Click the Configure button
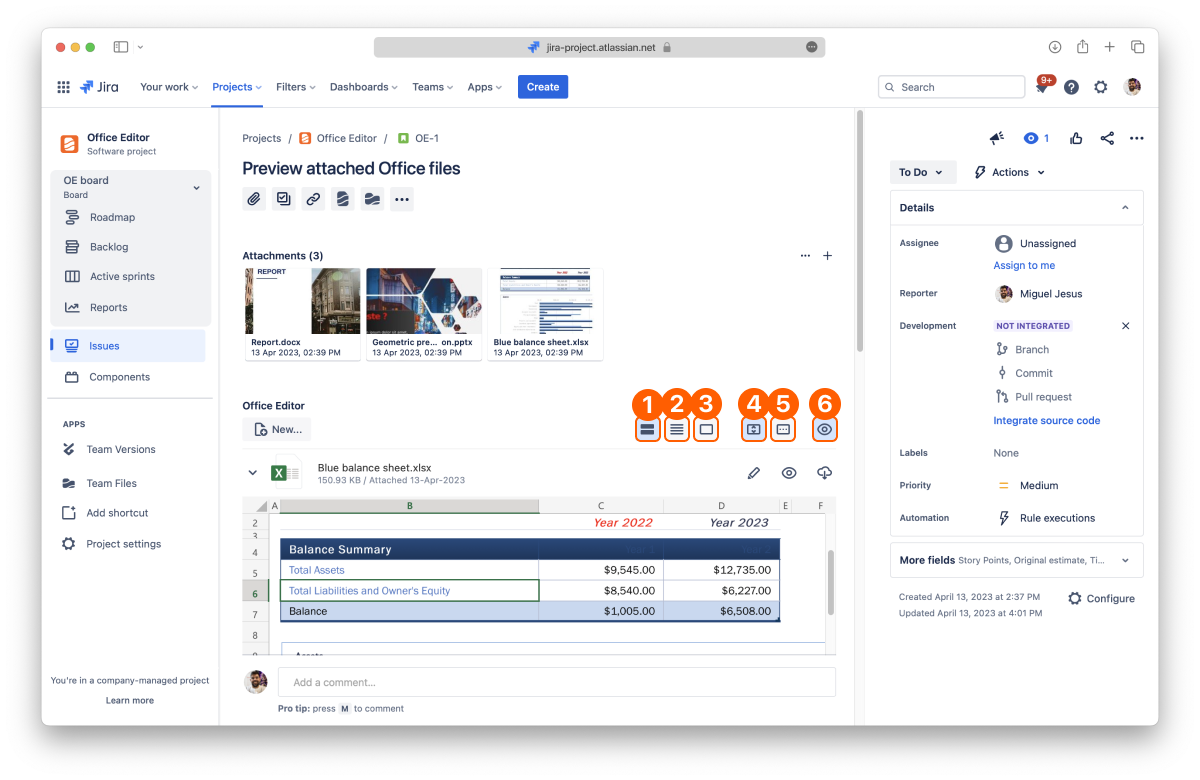This screenshot has height=780, width=1200. [x=1101, y=598]
